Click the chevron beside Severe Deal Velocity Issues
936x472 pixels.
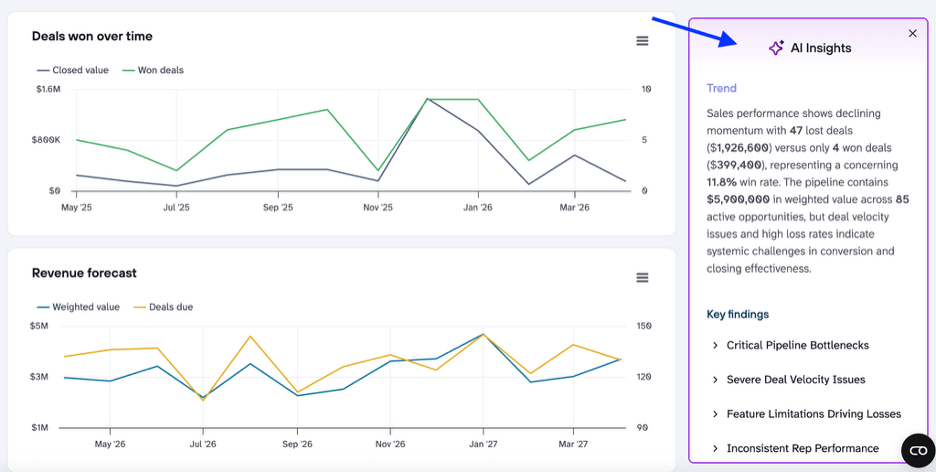pyautogui.click(x=715, y=380)
